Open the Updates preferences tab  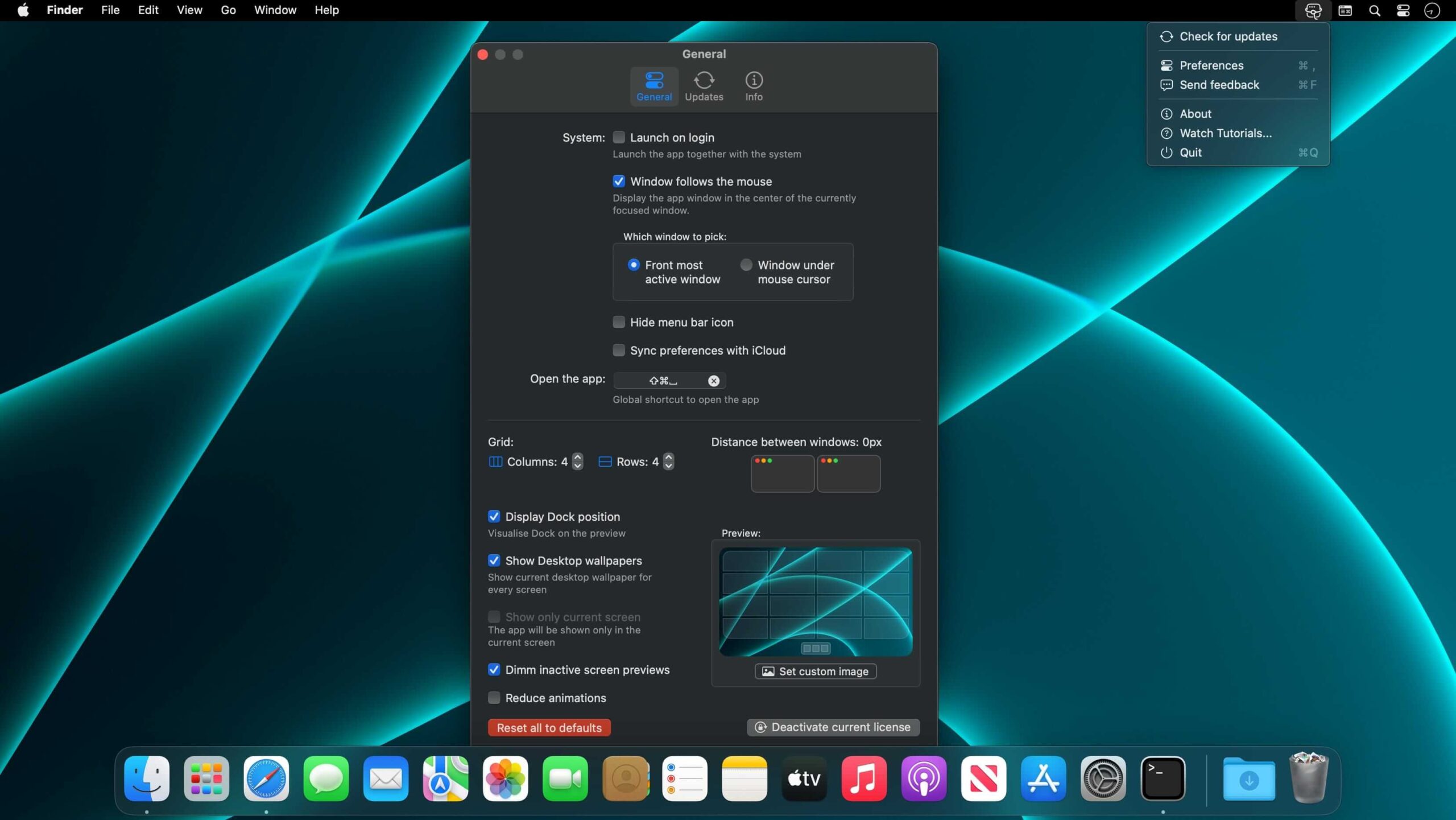704,86
